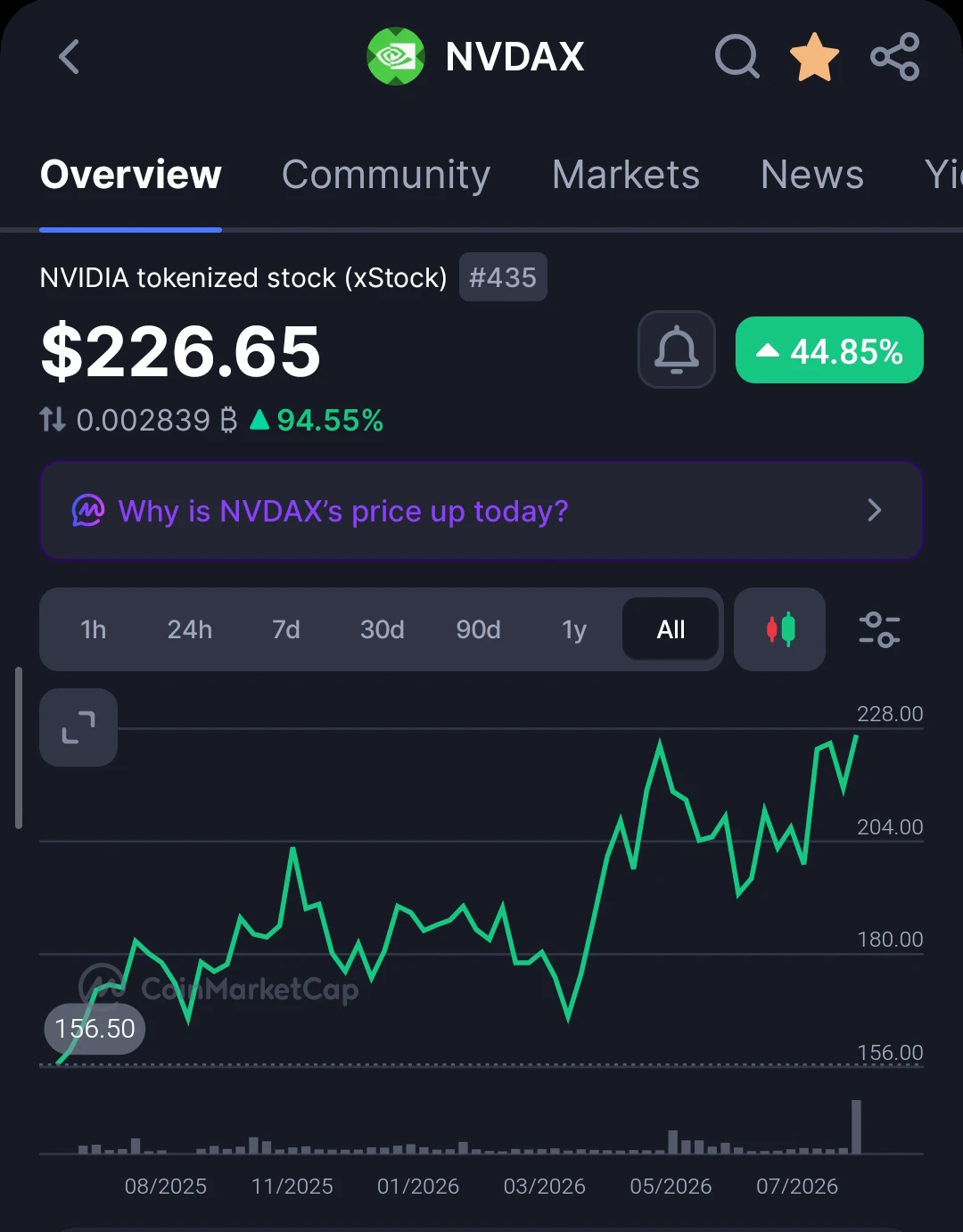Tap the 204.00 axis label
Viewport: 963px width, 1232px height.
(890, 827)
